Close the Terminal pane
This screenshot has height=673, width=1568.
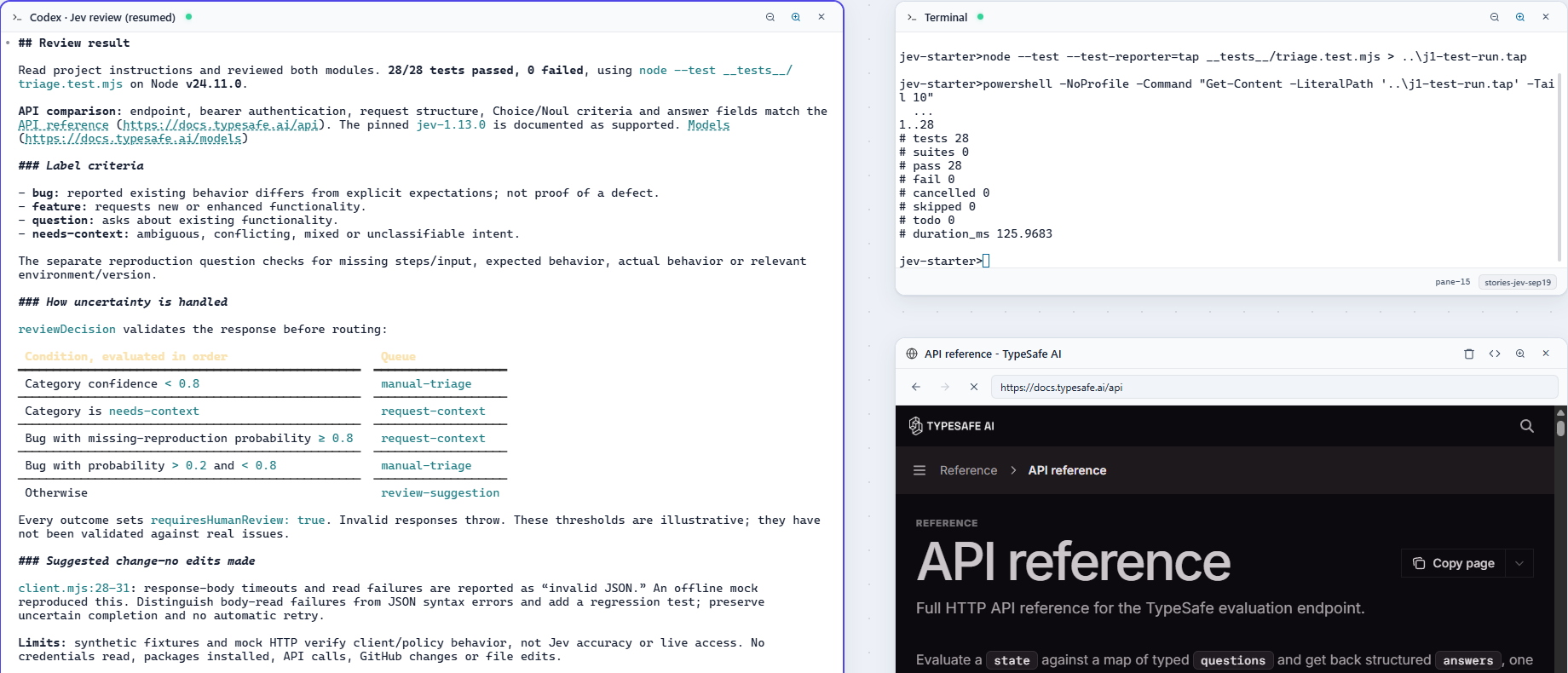(x=1546, y=17)
